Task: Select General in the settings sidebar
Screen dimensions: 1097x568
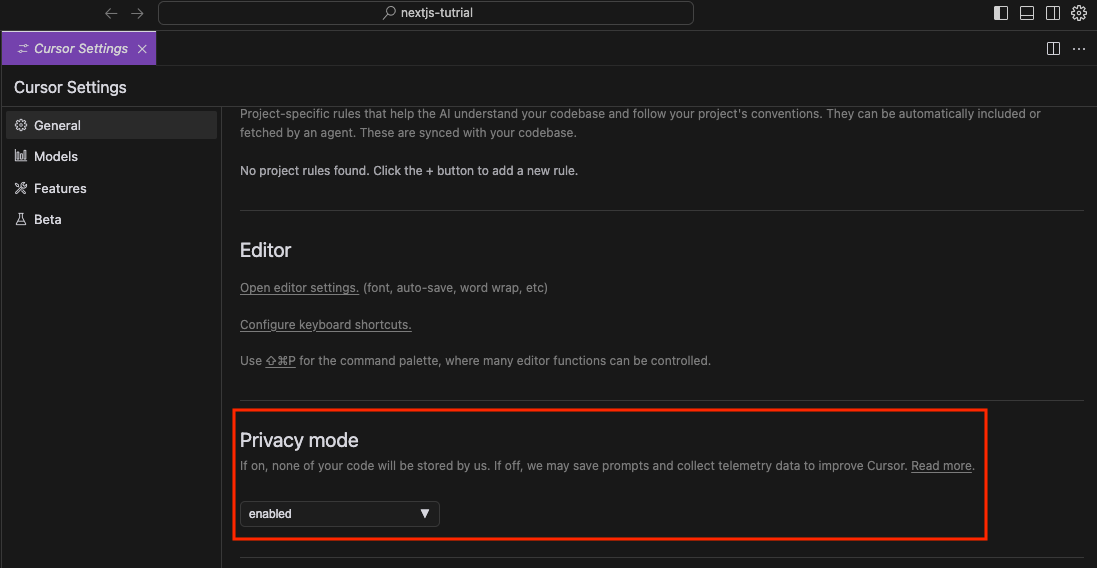Action: click(x=111, y=125)
